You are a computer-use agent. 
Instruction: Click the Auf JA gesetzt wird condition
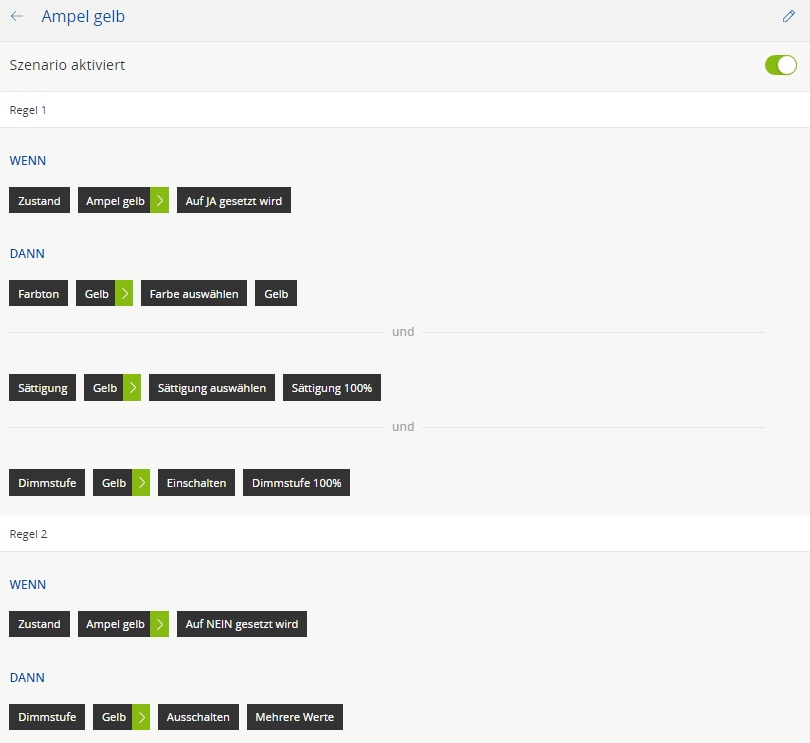click(234, 201)
